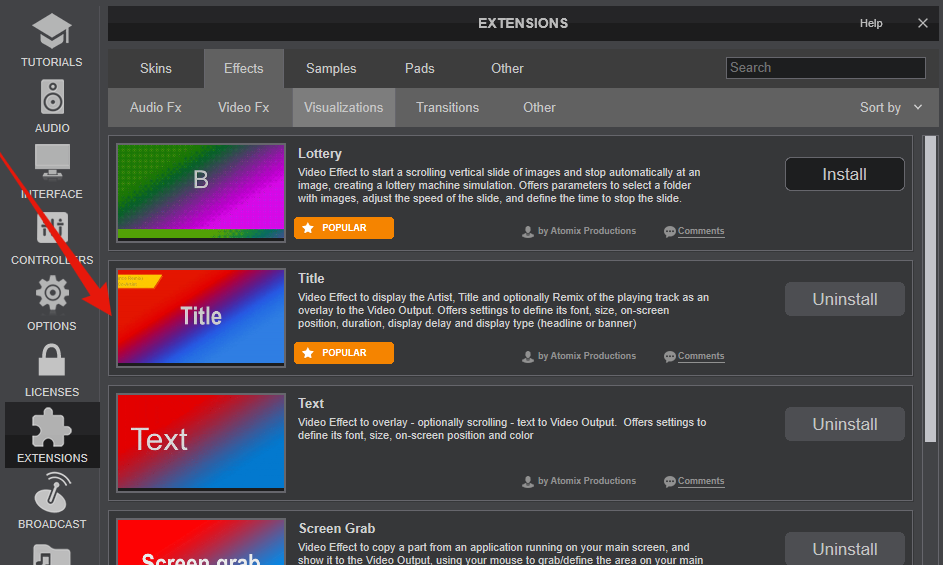Click the Search input field
The width and height of the screenshot is (943, 565).
pyautogui.click(x=825, y=68)
